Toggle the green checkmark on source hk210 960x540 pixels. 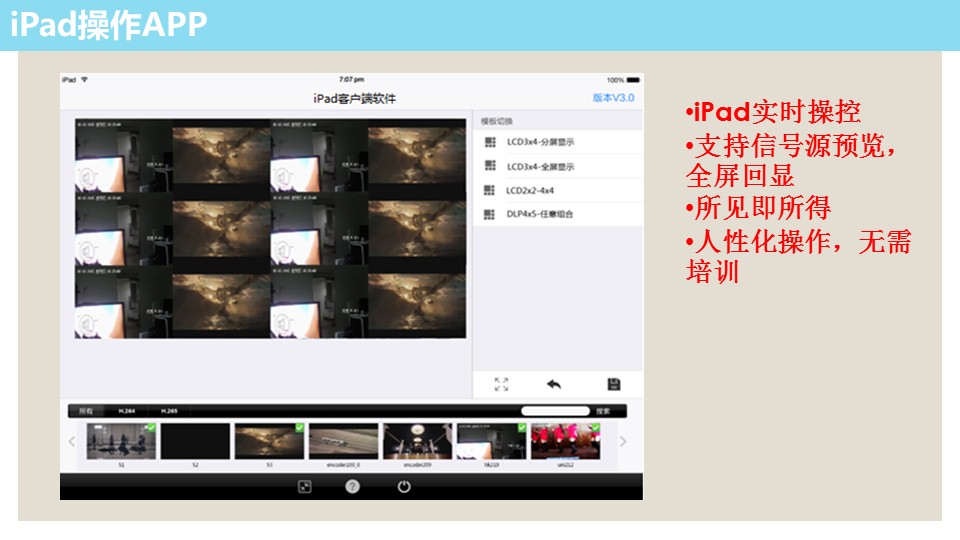[x=522, y=427]
